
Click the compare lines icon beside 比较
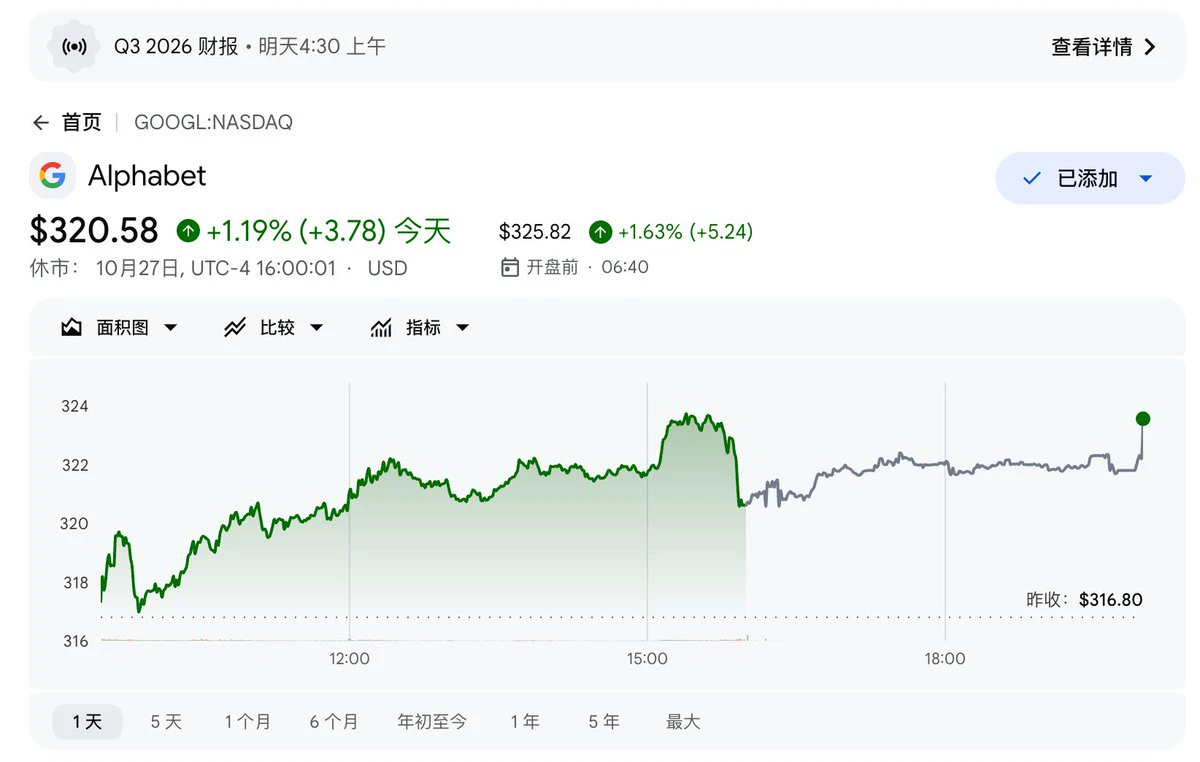[235, 328]
